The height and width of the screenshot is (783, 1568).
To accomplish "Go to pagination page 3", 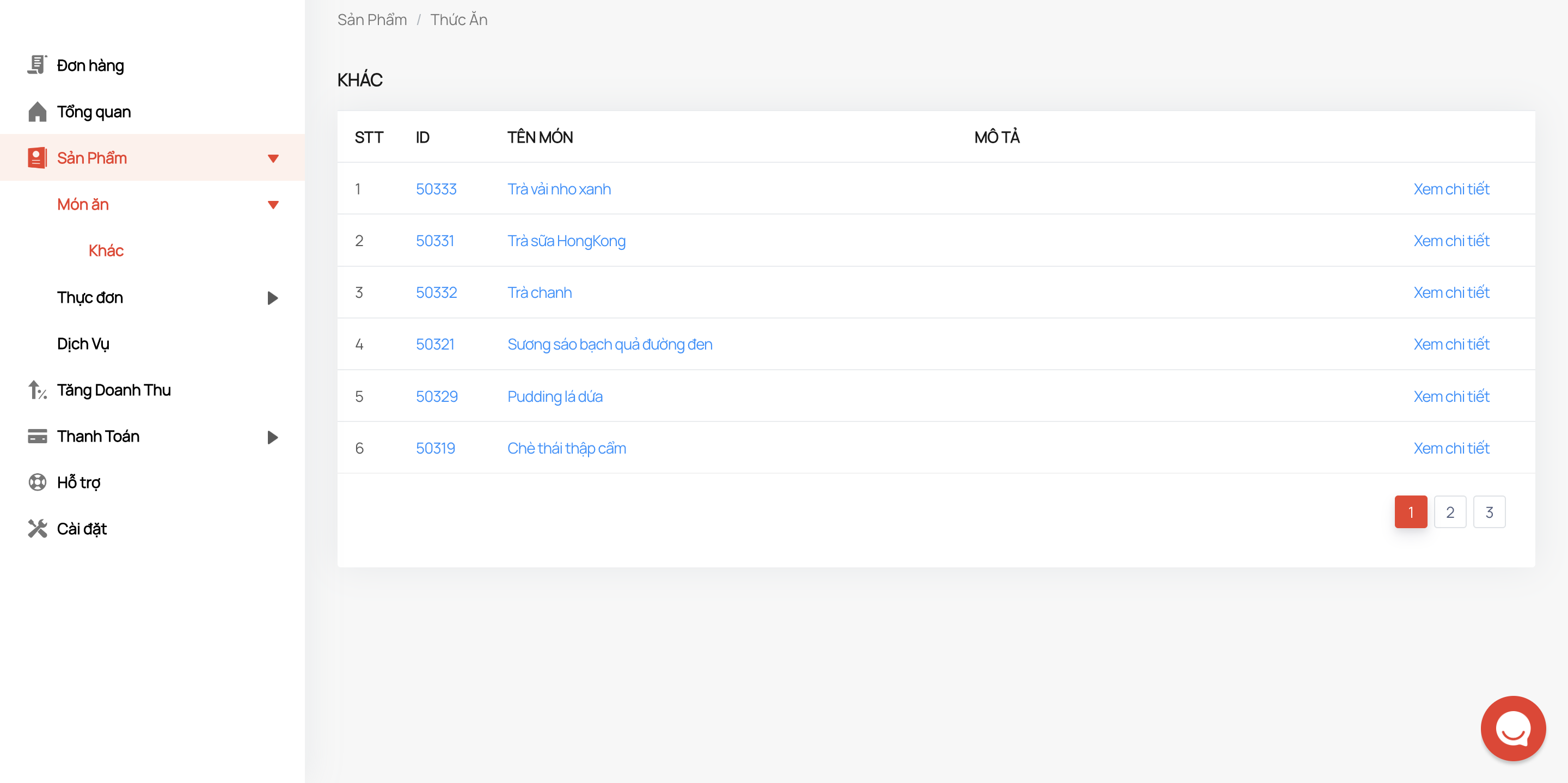I will tap(1489, 512).
